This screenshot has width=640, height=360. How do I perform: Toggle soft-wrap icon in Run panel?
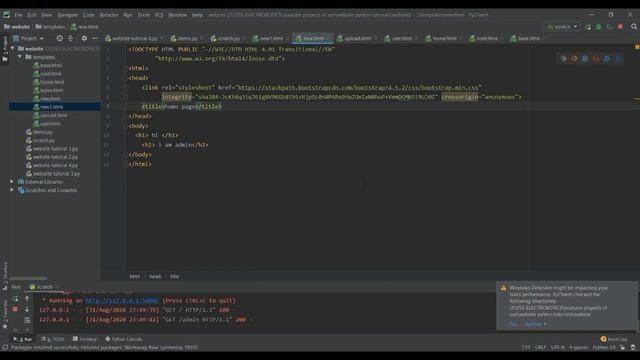pyautogui.click(x=27, y=320)
